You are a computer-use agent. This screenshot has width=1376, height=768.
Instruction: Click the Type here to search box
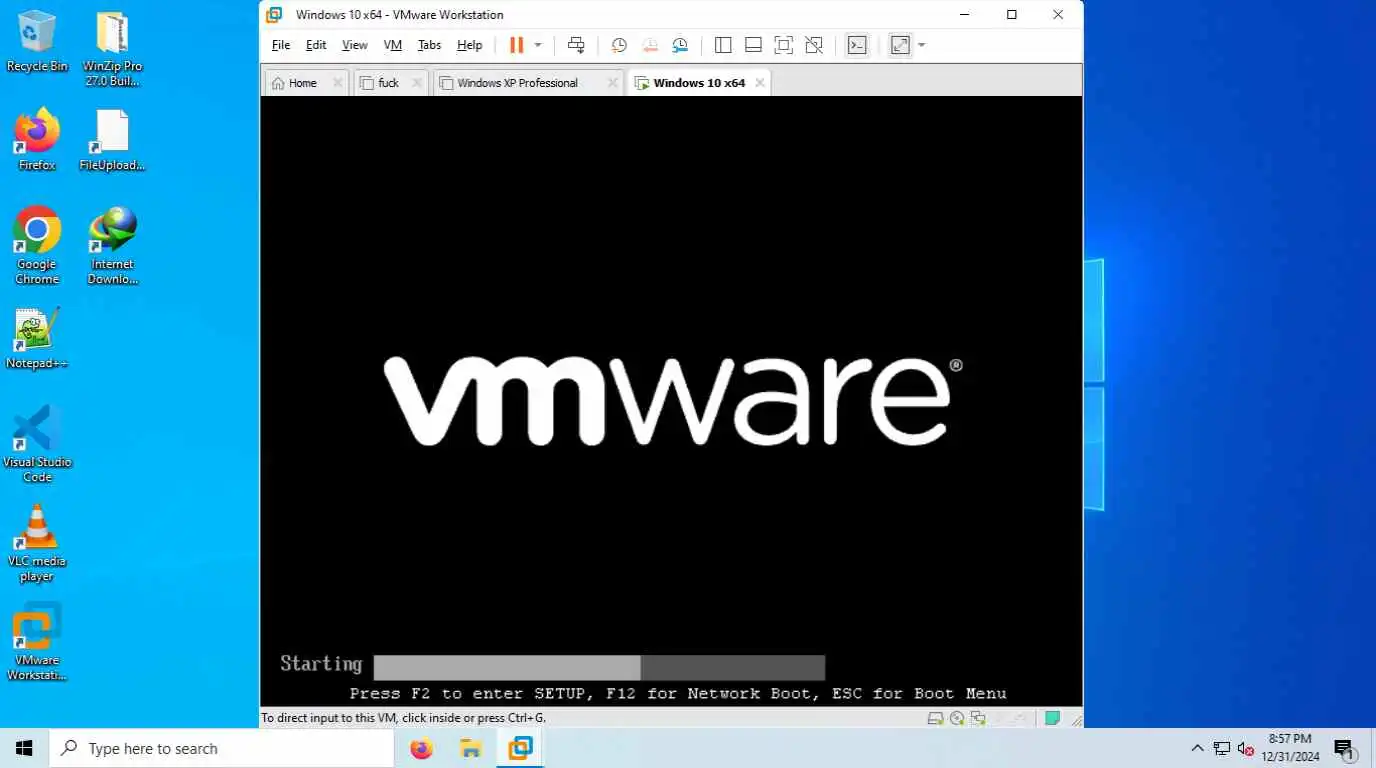point(221,748)
